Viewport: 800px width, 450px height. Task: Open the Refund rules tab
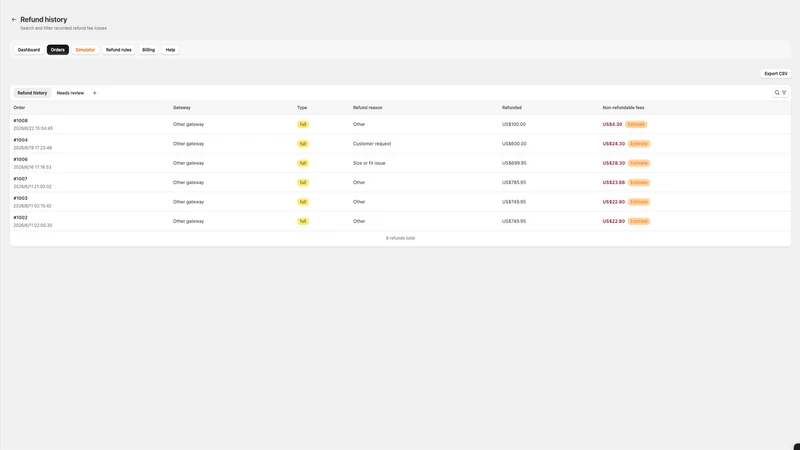(118, 50)
